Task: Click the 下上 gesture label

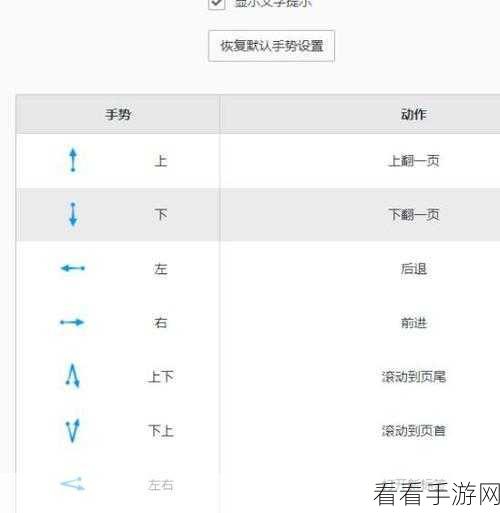Action: pyautogui.click(x=161, y=431)
